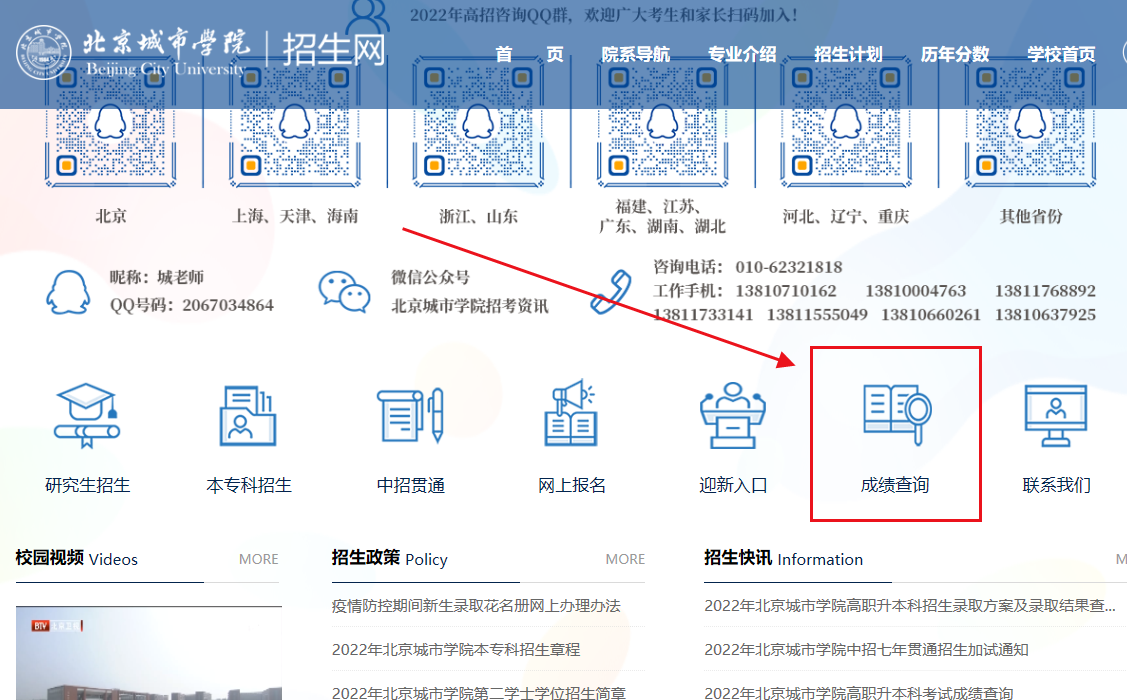
Task: Click MORE next to 校园视频 Videos
Action: [x=258, y=559]
